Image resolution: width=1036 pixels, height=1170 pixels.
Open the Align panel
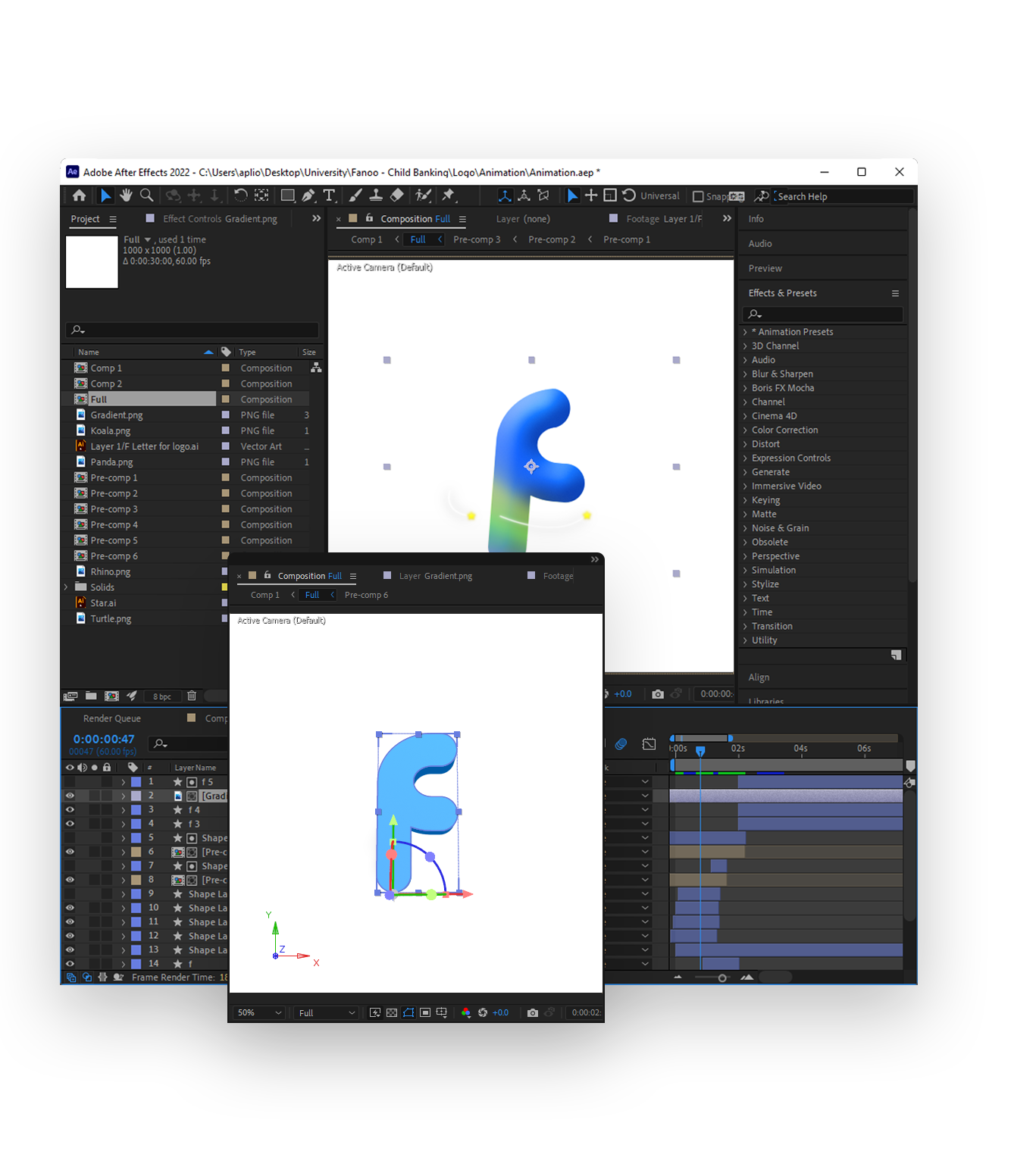point(759,677)
